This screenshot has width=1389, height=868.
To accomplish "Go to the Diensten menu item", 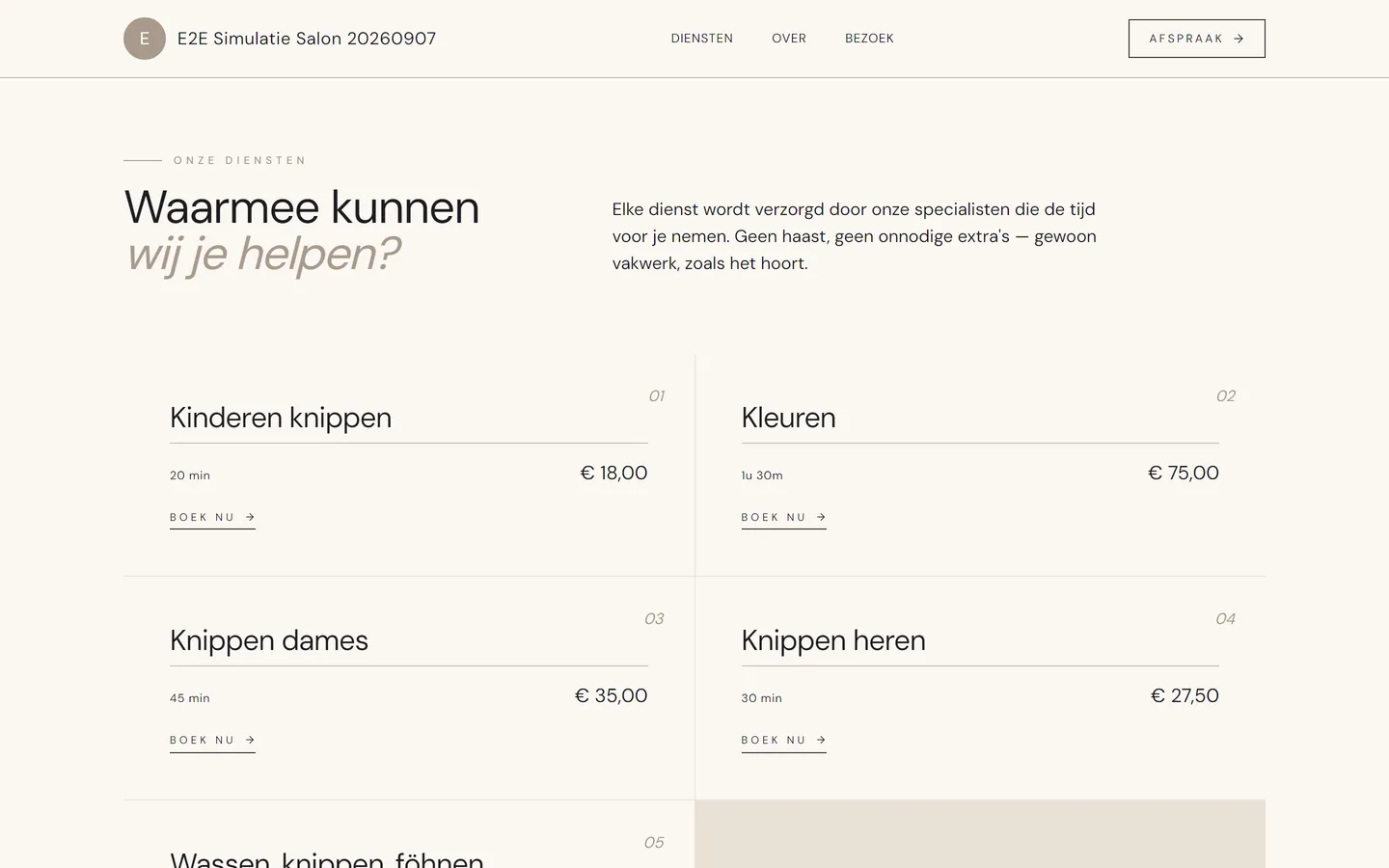I will click(x=702, y=39).
